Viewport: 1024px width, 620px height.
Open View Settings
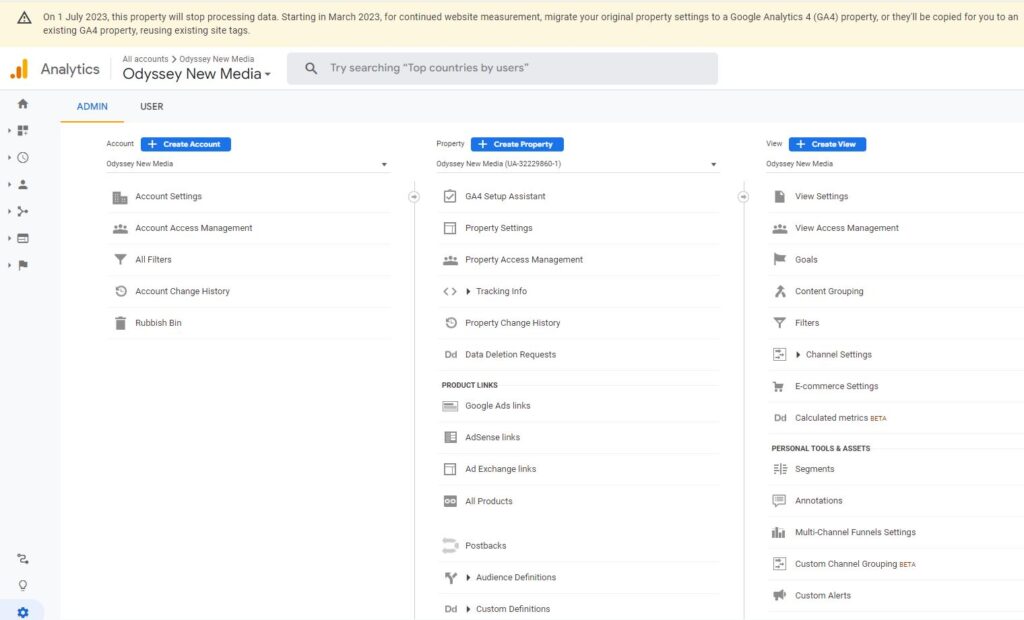[821, 196]
